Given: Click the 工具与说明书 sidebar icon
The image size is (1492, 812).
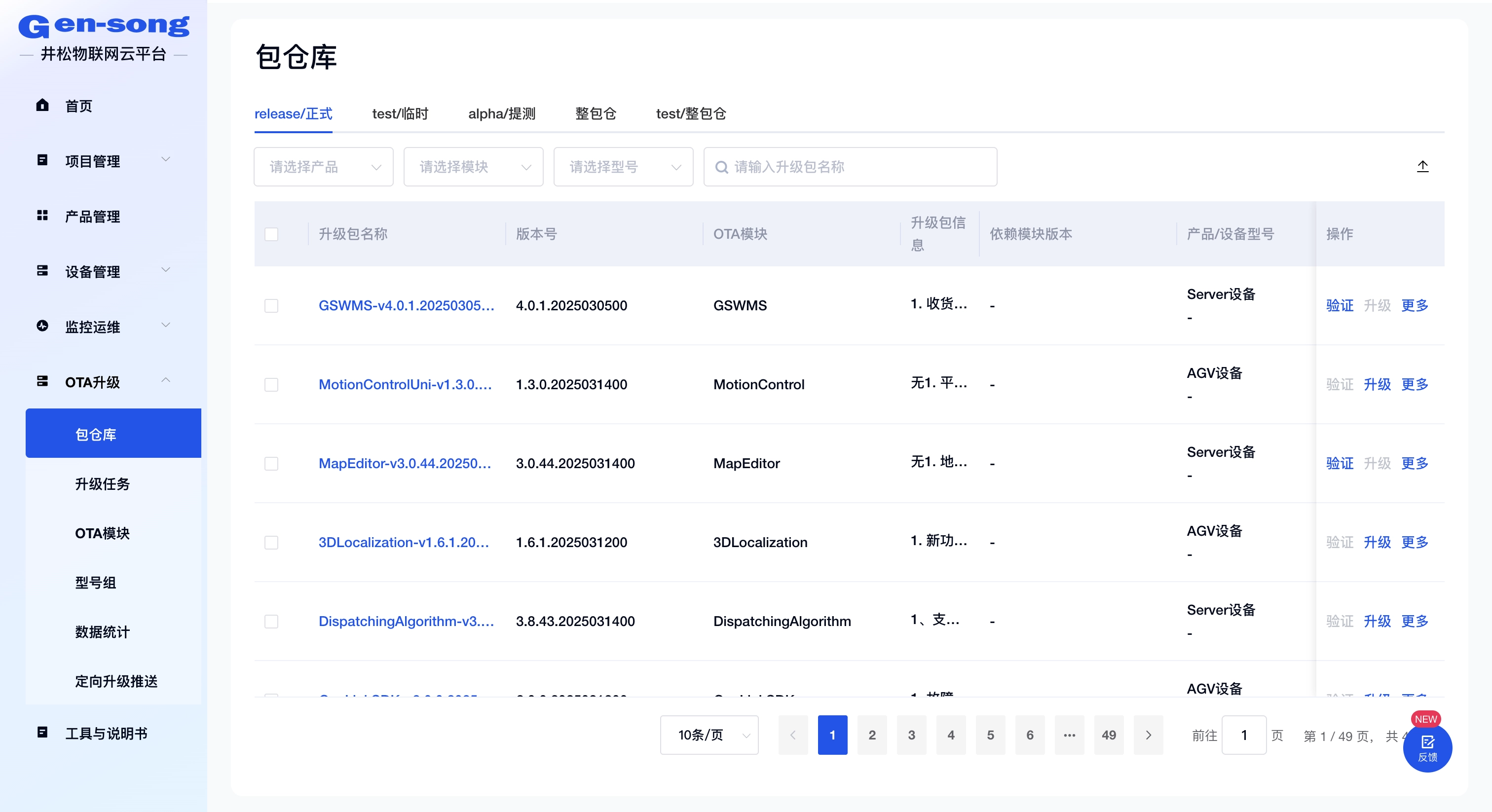Looking at the screenshot, I should [42, 733].
